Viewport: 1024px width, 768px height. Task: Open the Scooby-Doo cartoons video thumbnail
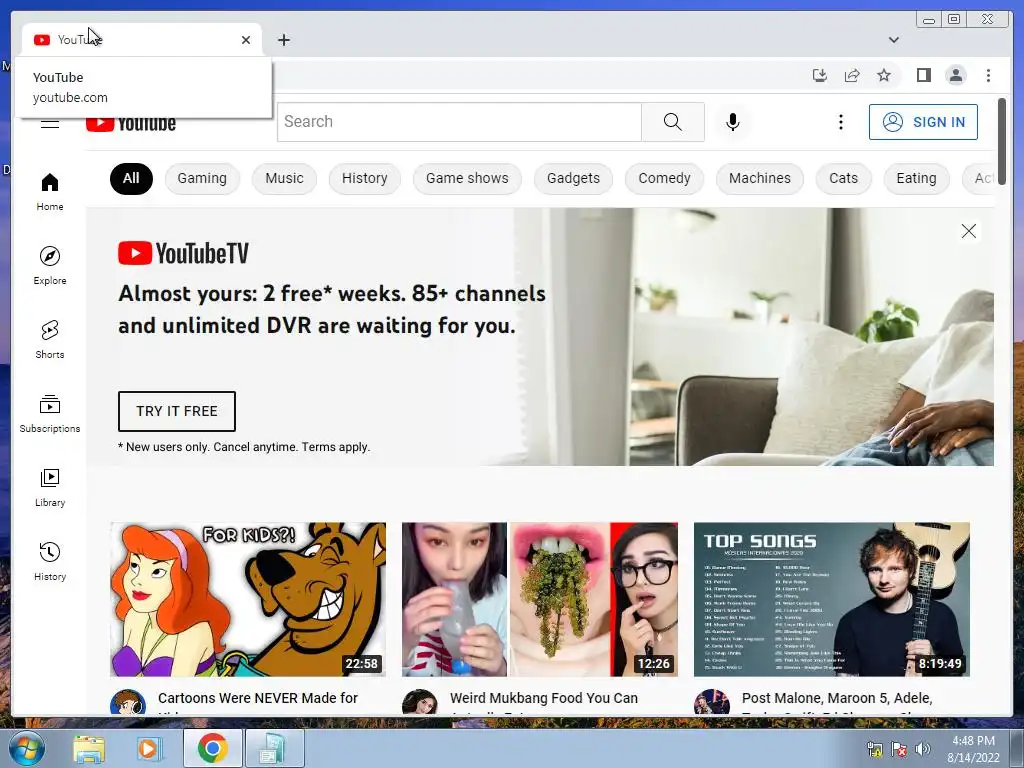point(248,599)
